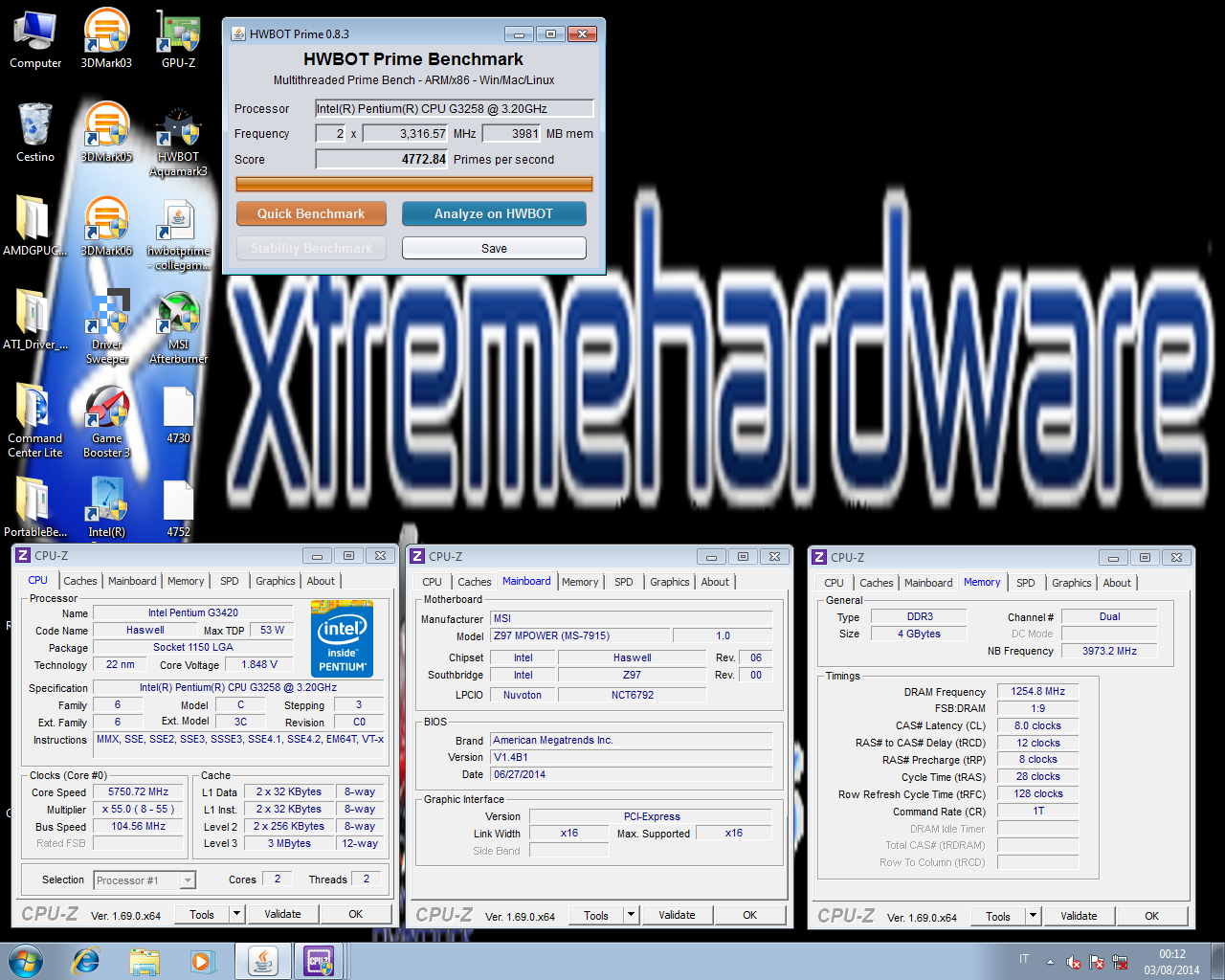Expand Tools dropdown arrow in Mainboard window
Screen dimensions: 1225x980
click(631, 915)
